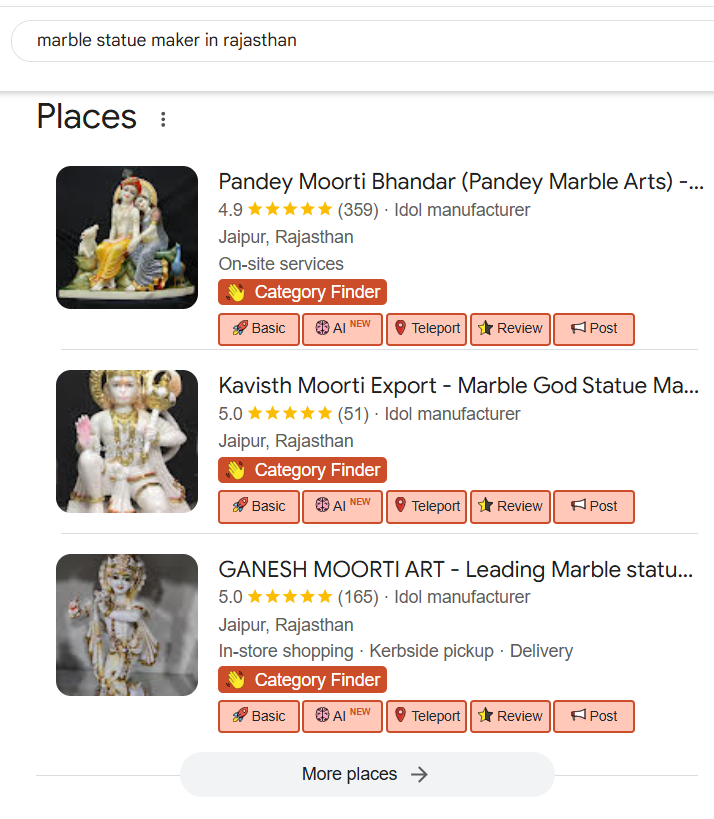Image resolution: width=714 pixels, height=819 pixels.
Task: Click Teleport pin for GANESH MOORTI ART
Action: pos(427,716)
